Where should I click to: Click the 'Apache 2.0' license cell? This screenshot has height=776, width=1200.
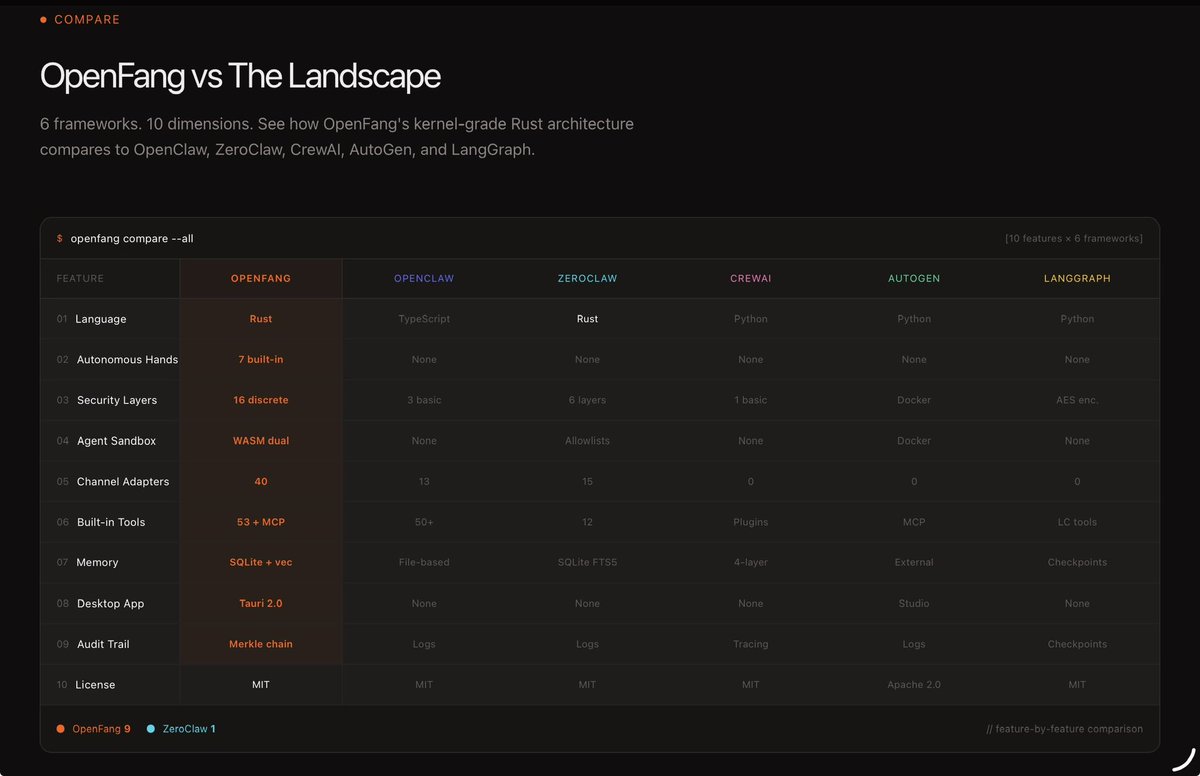[914, 685]
